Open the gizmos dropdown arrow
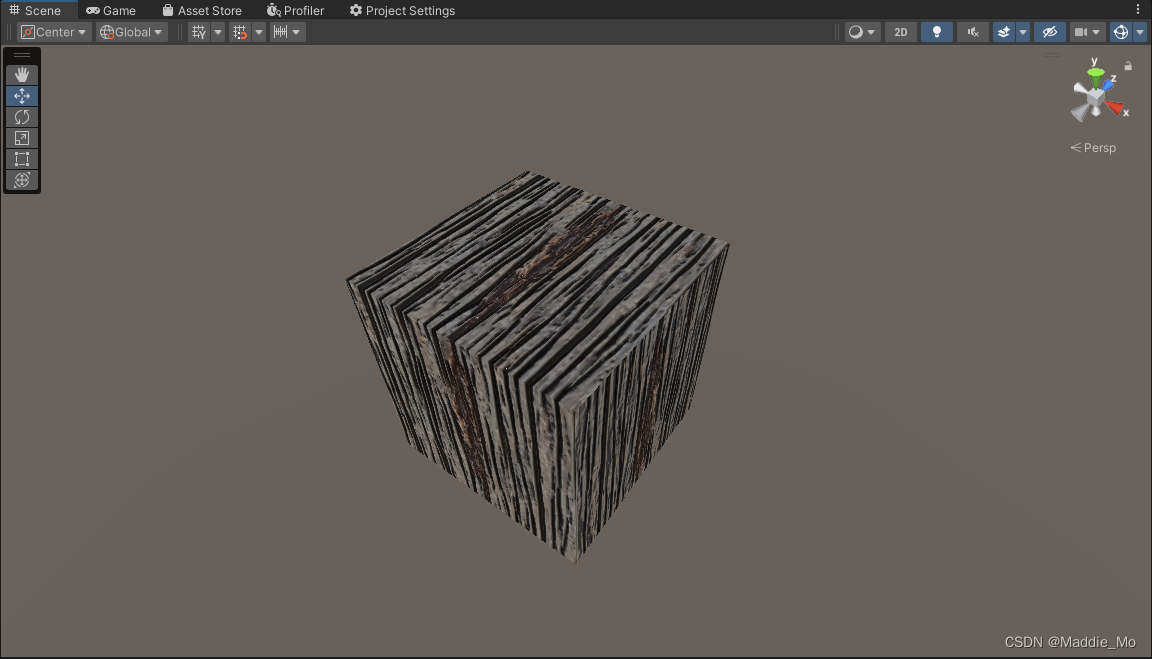This screenshot has width=1152, height=659. [1140, 32]
